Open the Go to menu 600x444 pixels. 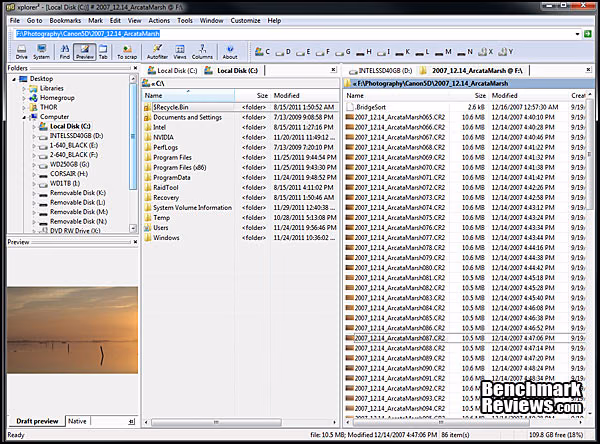[34, 21]
